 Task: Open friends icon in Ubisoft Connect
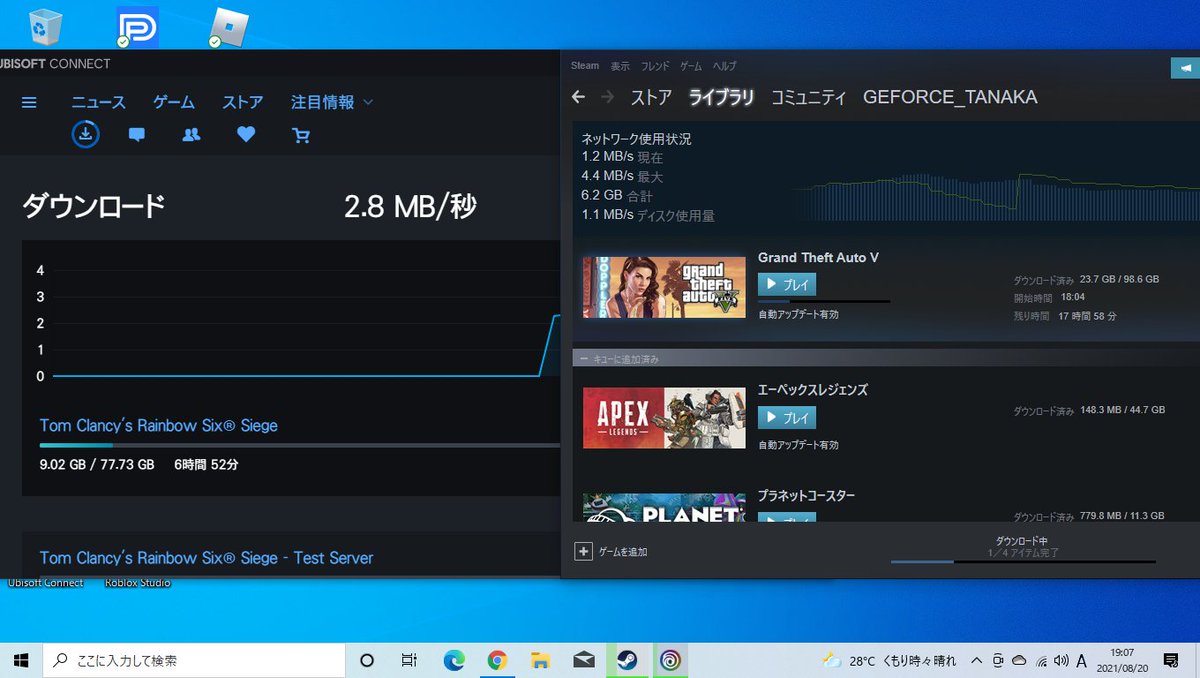click(x=192, y=135)
